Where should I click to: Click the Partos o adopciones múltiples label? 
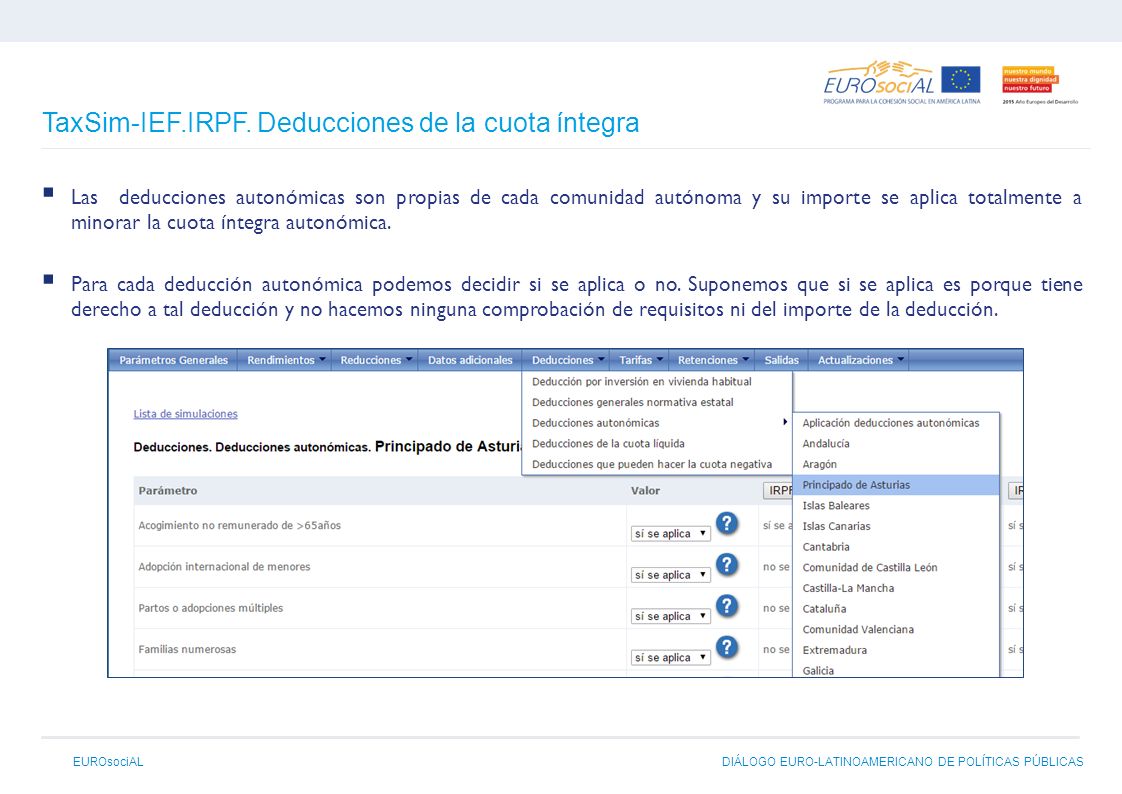(x=210, y=609)
